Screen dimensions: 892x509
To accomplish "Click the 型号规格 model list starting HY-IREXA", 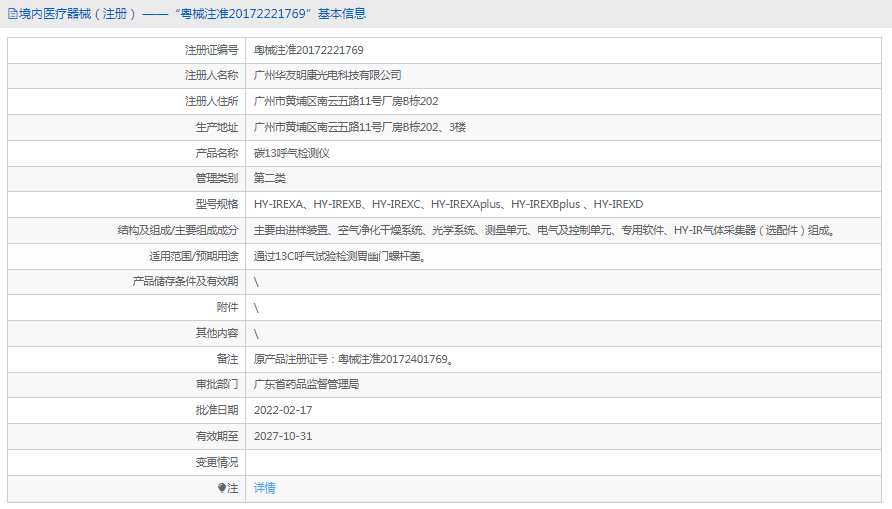I will pyautogui.click(x=448, y=204).
